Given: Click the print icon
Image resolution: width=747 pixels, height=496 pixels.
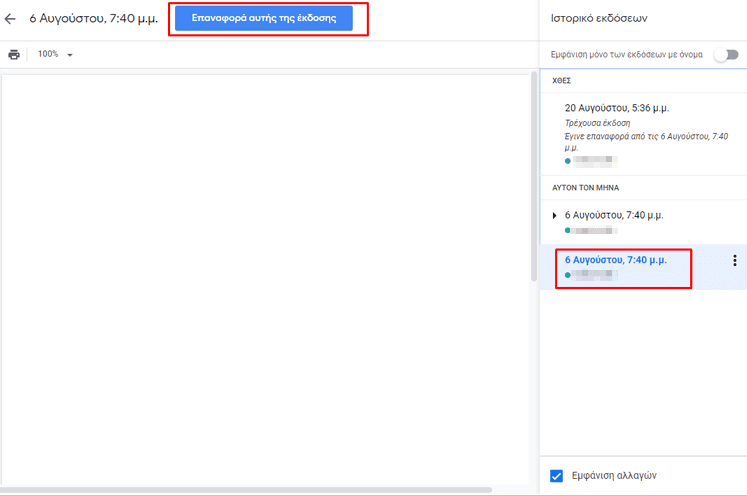Looking at the screenshot, I should 14,54.
